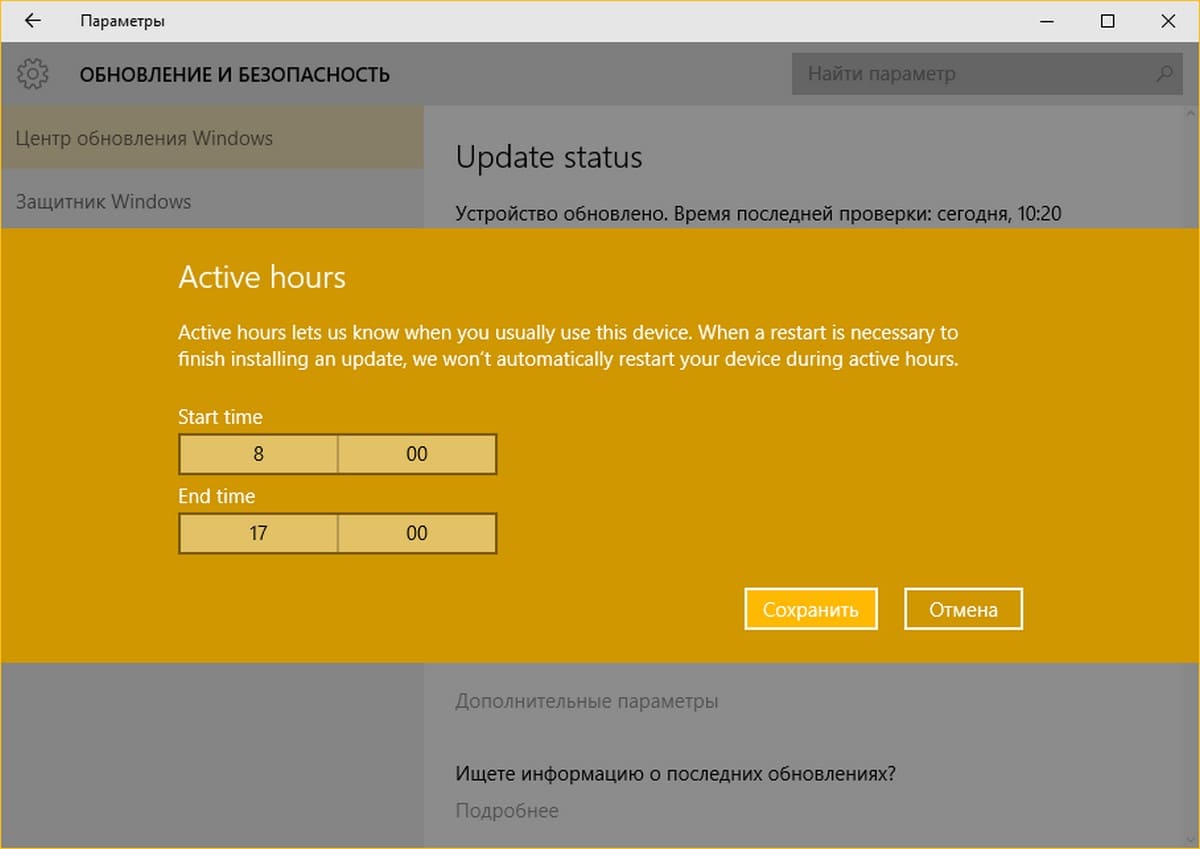
Task: Click the search magnifier icon
Action: (x=1164, y=74)
